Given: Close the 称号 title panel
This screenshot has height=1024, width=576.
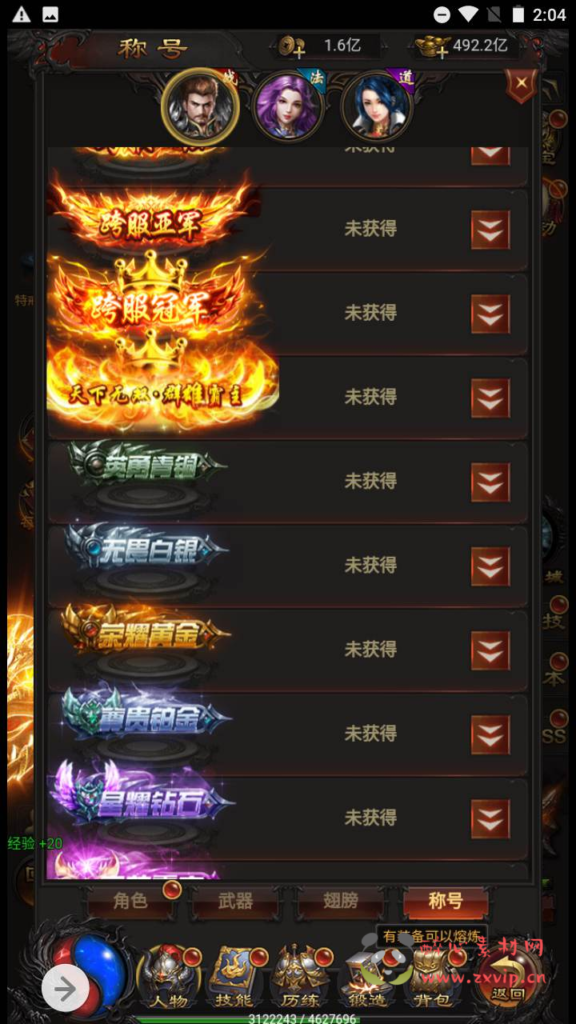Looking at the screenshot, I should (x=520, y=85).
